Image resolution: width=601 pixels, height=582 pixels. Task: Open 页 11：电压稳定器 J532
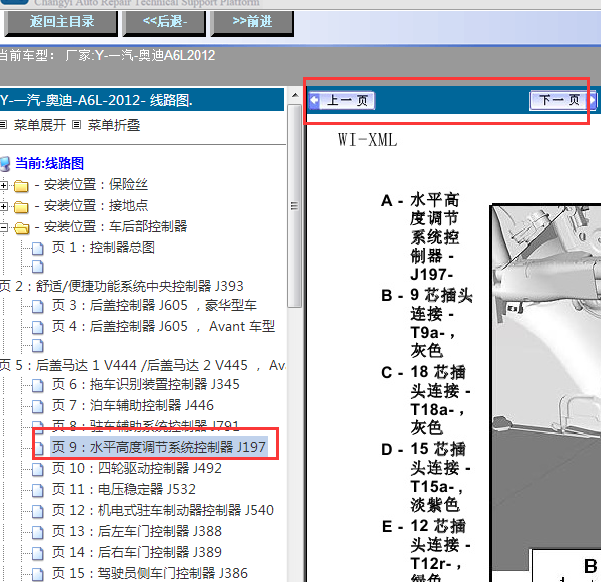pyautogui.click(x=124, y=490)
